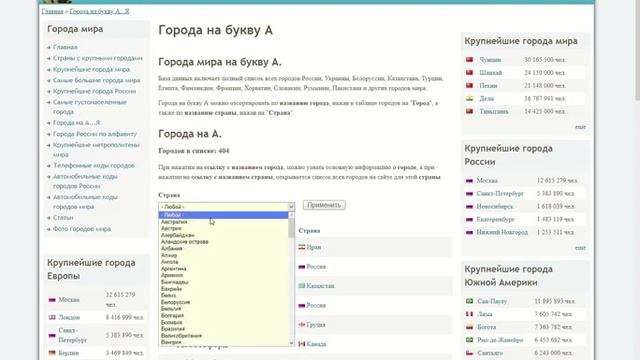Click the 30 165 500 чел. value
640x360 pixels.
pyautogui.click(x=544, y=60)
